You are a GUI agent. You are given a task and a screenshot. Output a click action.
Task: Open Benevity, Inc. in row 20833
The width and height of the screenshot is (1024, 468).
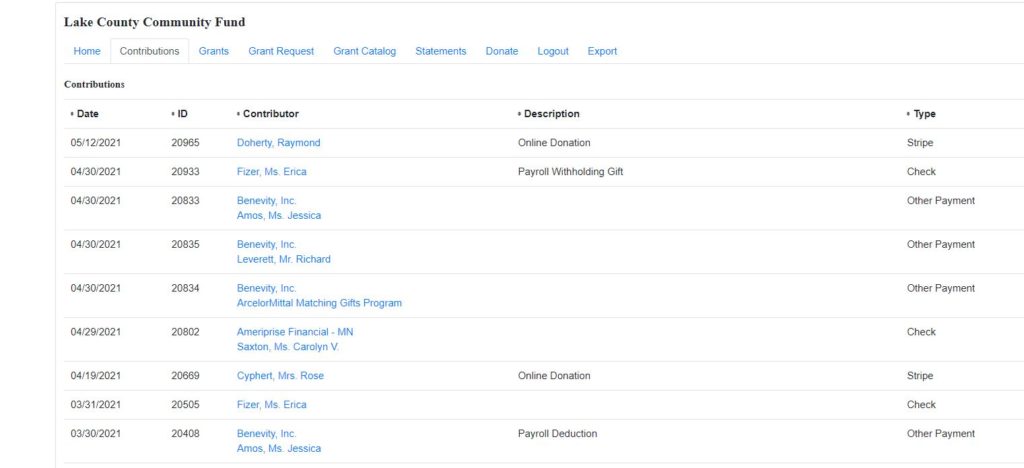click(x=266, y=200)
